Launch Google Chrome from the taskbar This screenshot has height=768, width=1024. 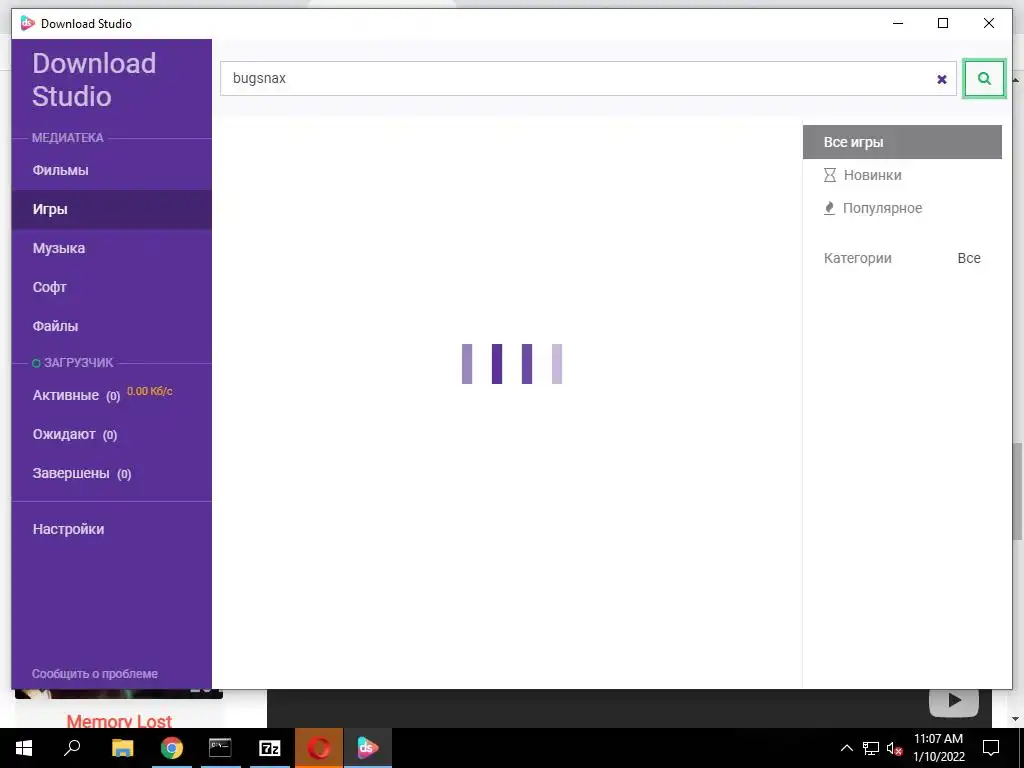(x=172, y=748)
